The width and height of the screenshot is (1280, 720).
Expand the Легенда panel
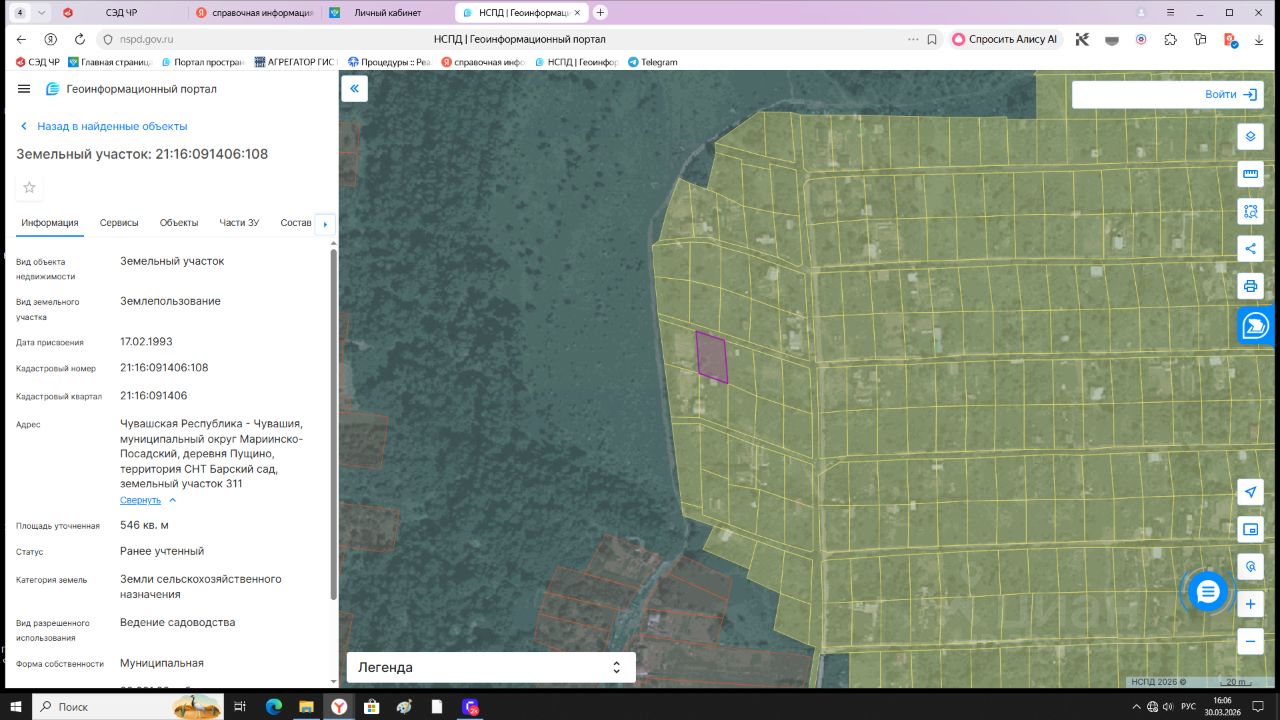click(x=490, y=667)
